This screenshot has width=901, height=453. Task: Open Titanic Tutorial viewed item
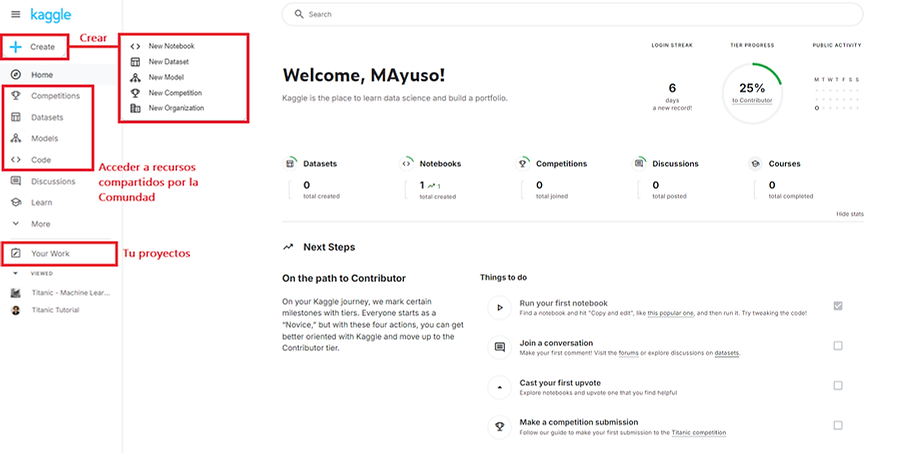(x=55, y=310)
